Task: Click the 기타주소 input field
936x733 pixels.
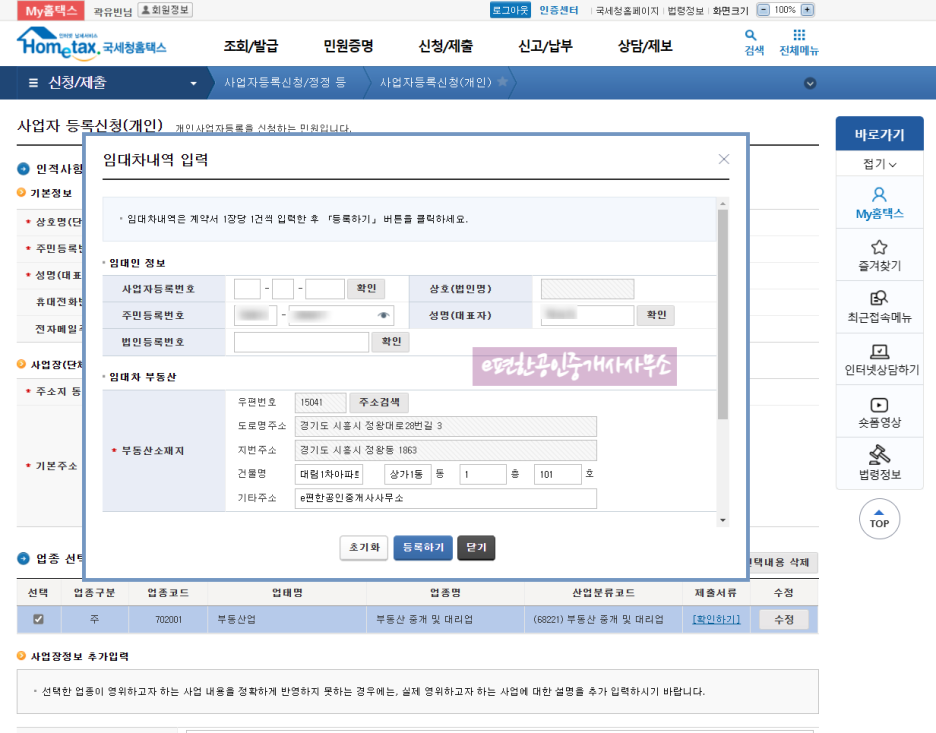Action: point(445,498)
